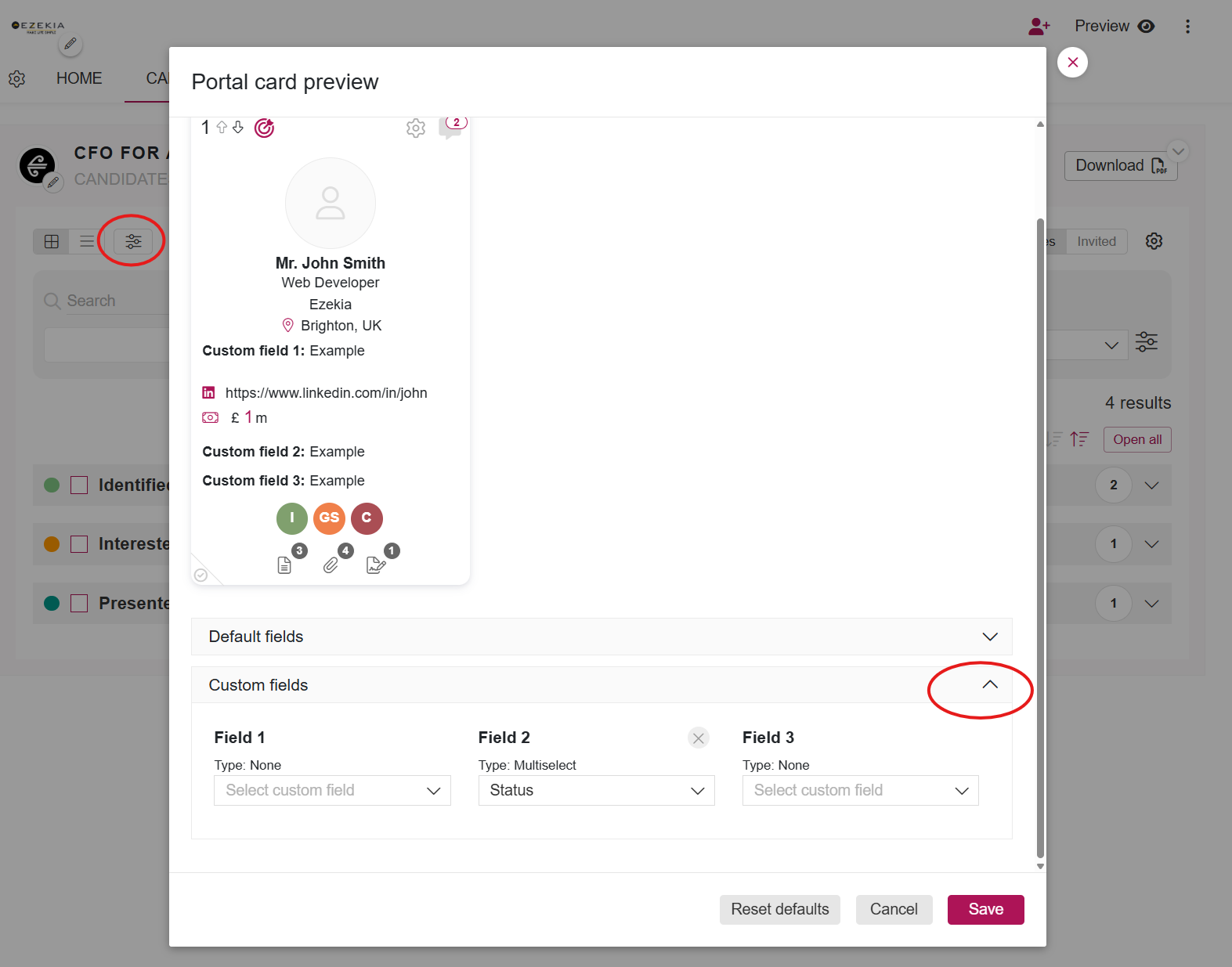This screenshot has height=967, width=1232.
Task: Click the attachments paperclip icon on card
Action: [x=332, y=565]
